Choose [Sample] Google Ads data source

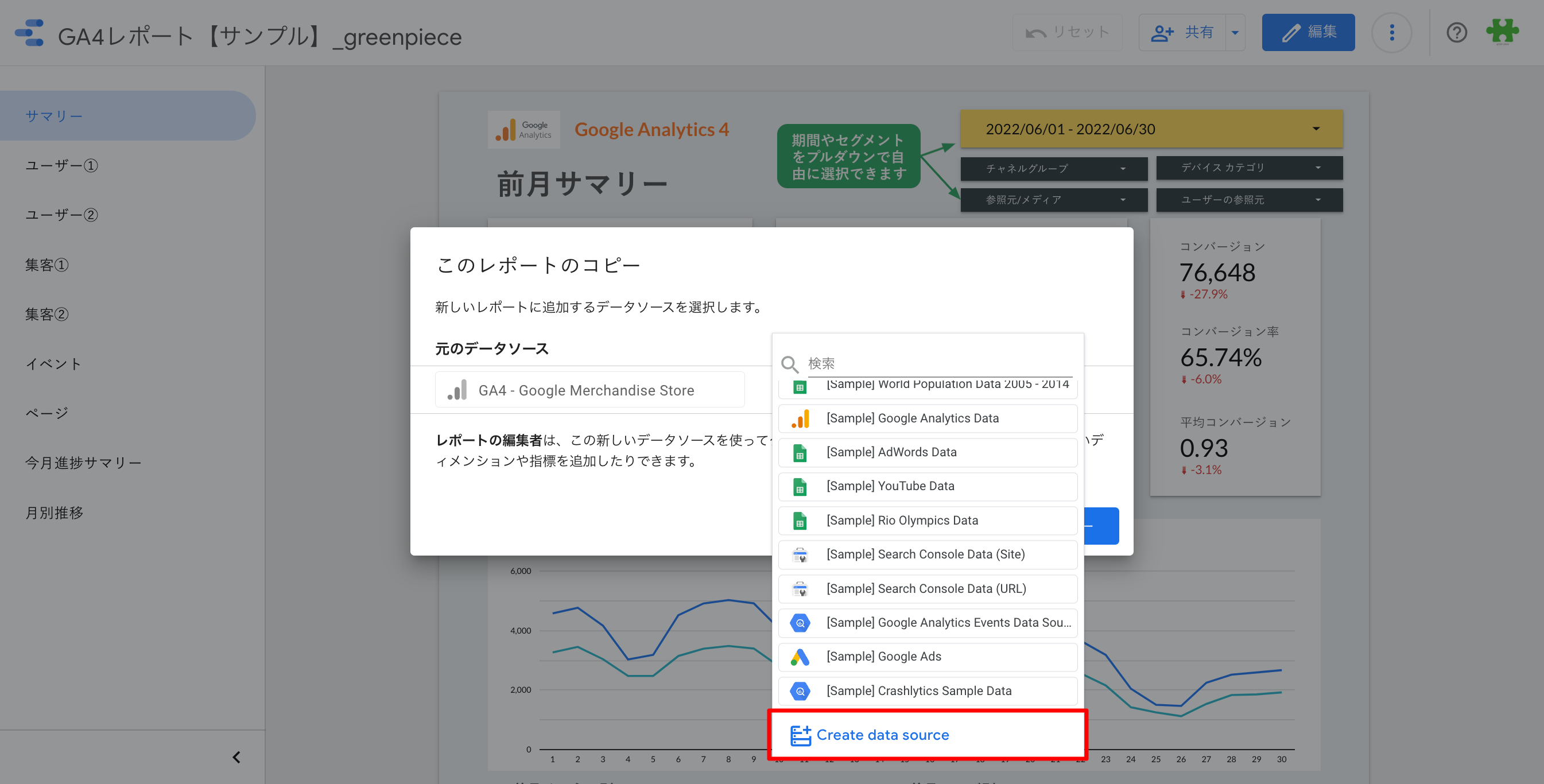point(927,657)
